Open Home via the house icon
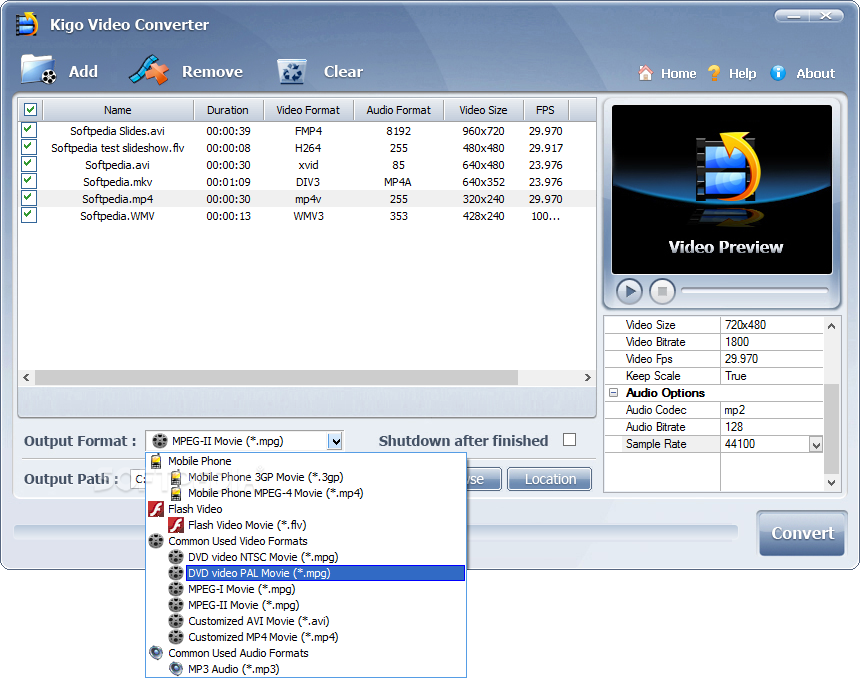Image resolution: width=860 pixels, height=678 pixels. [x=646, y=73]
